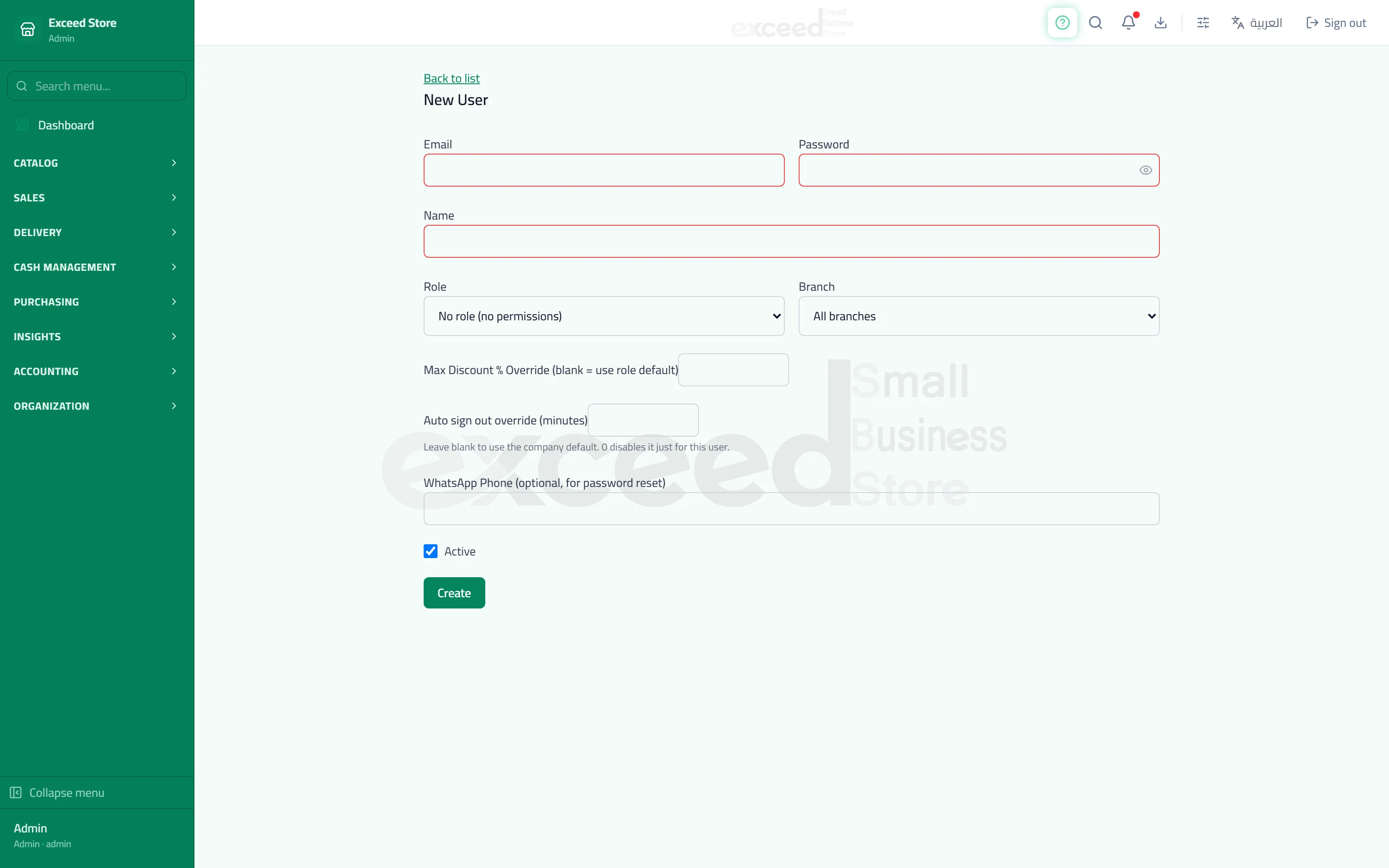Image resolution: width=1389 pixels, height=868 pixels.
Task: Focus the Max Discount % Override field
Action: [x=733, y=370]
